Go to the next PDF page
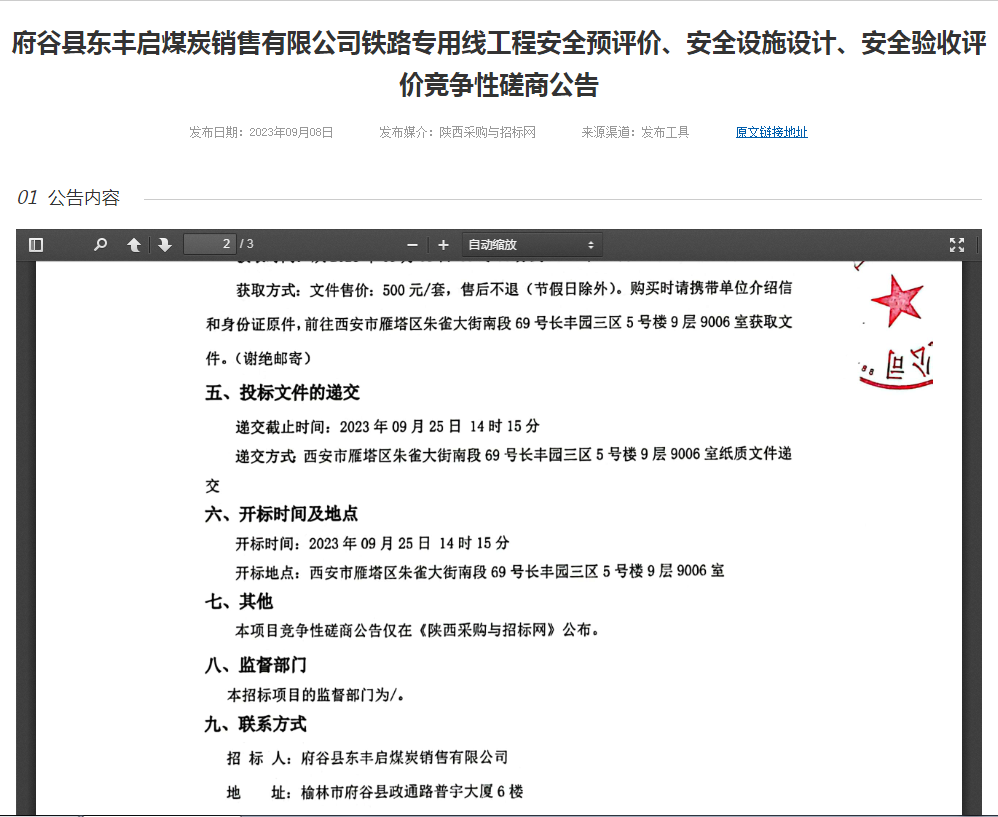This screenshot has width=998, height=817. (x=165, y=245)
